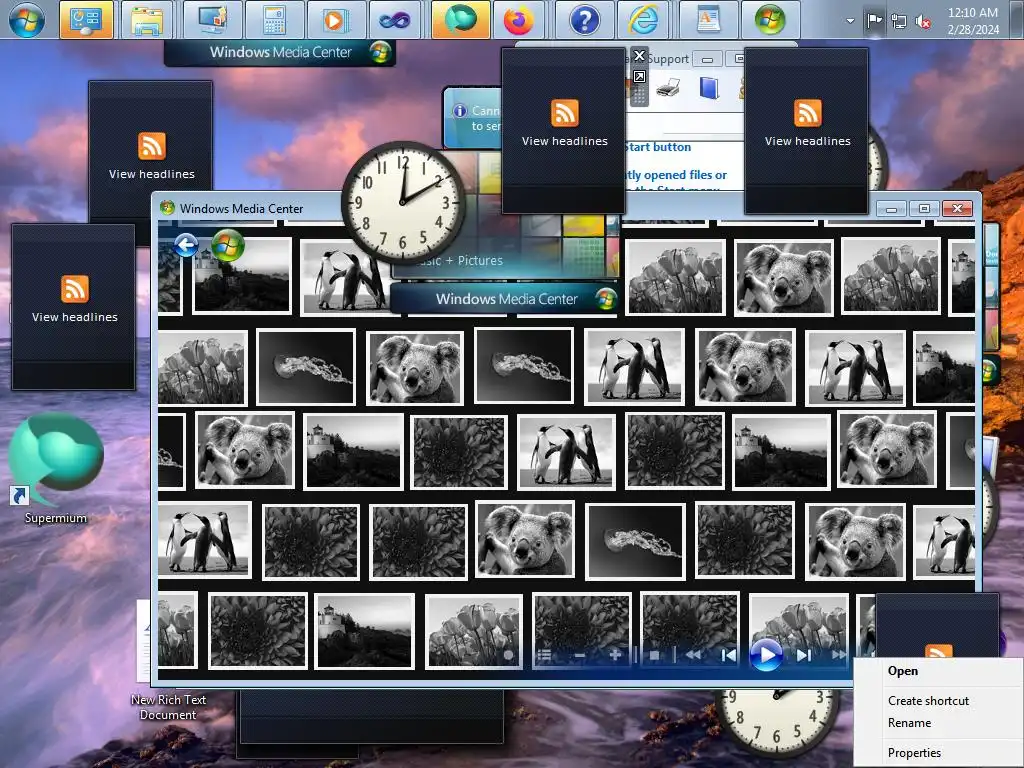Click the Windows Media Center window title text

[242, 208]
